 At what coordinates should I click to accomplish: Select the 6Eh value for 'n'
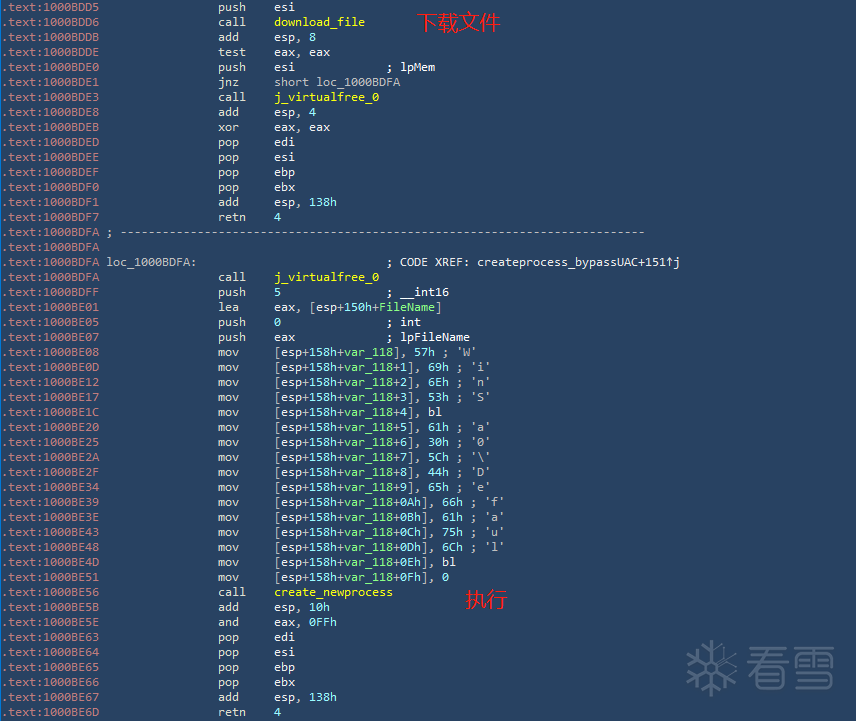(x=438, y=383)
